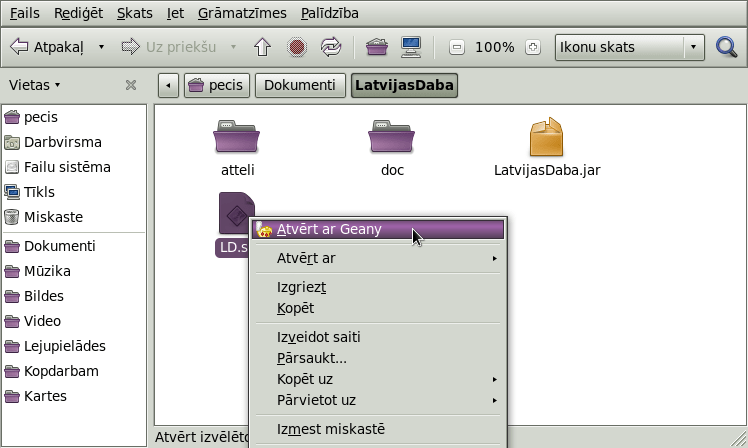Viewport: 748px width, 448px height.
Task: Select Tīkls in the sidebar
Action: [x=74, y=192]
